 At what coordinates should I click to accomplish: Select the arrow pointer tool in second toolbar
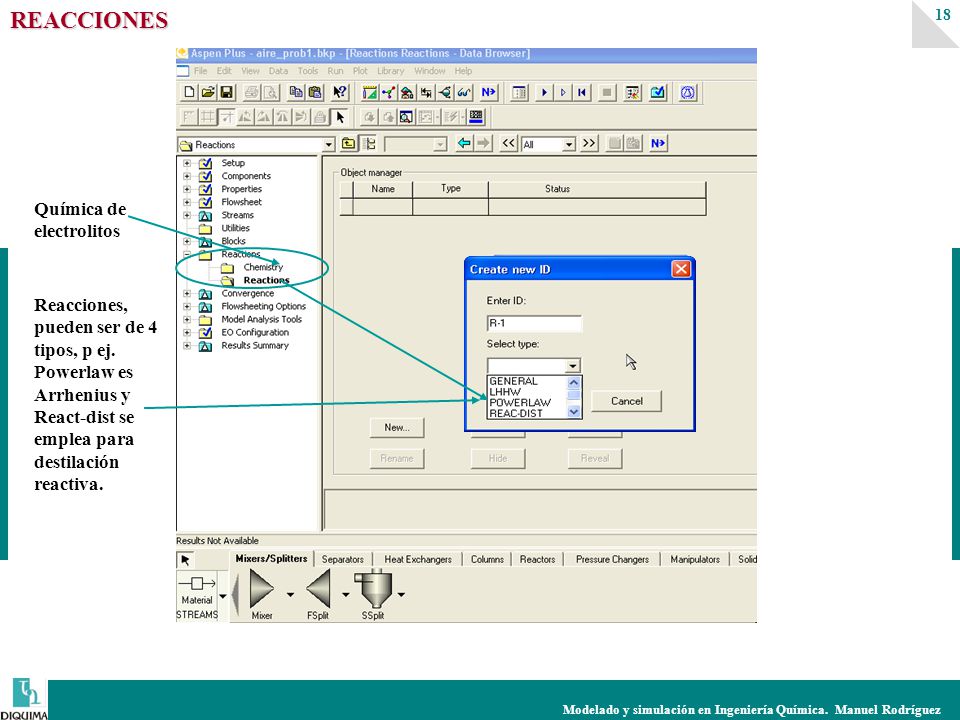(x=340, y=116)
